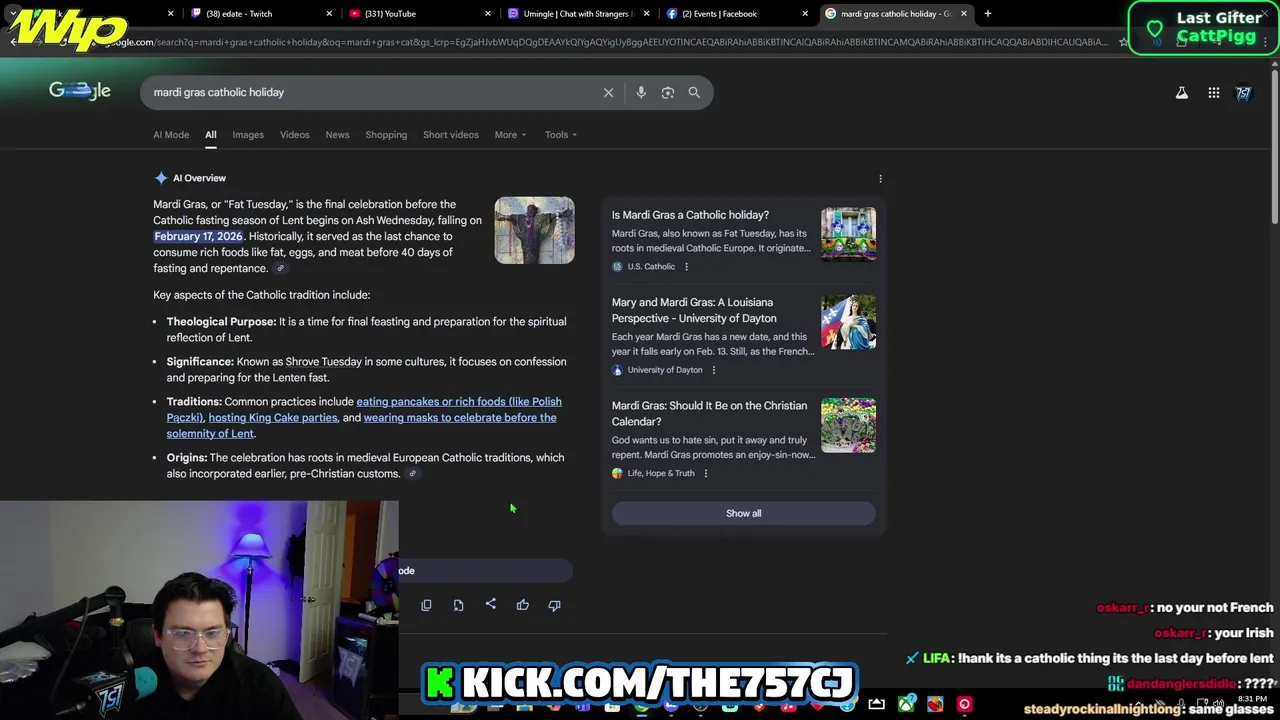This screenshot has width=1280, height=720.
Task: Close the Events Facebook tab
Action: (805, 14)
